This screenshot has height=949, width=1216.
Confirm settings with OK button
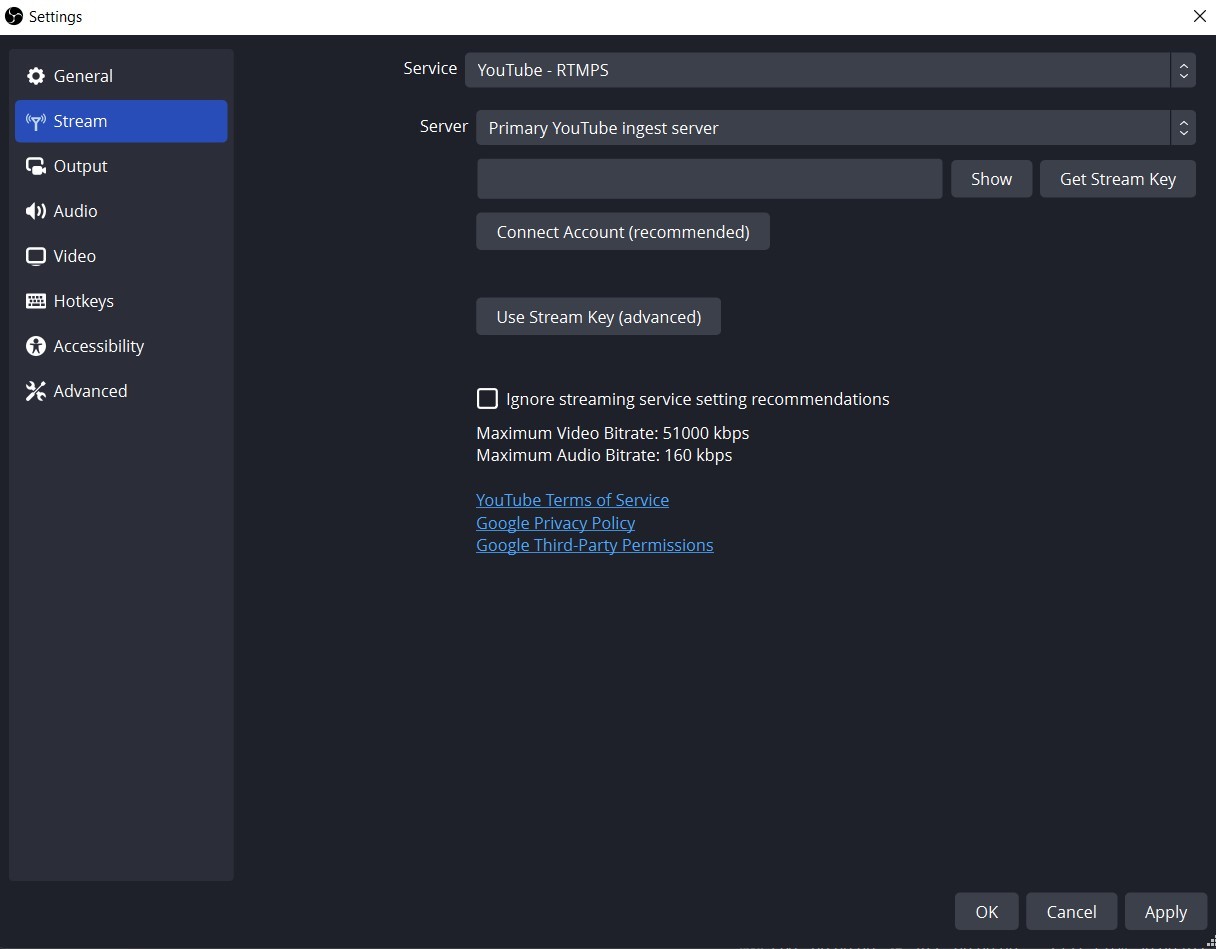tap(986, 912)
